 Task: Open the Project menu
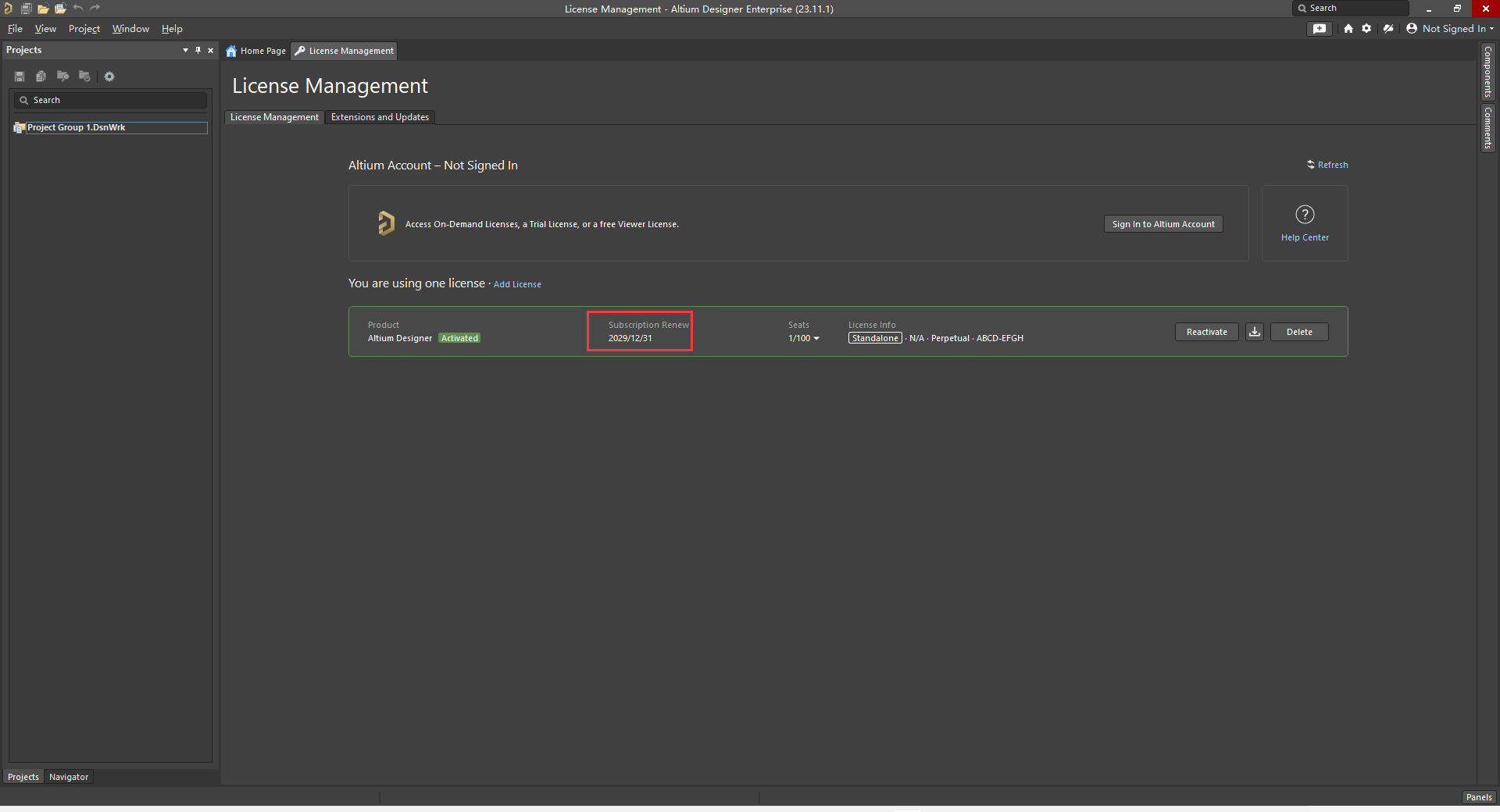tap(84, 29)
